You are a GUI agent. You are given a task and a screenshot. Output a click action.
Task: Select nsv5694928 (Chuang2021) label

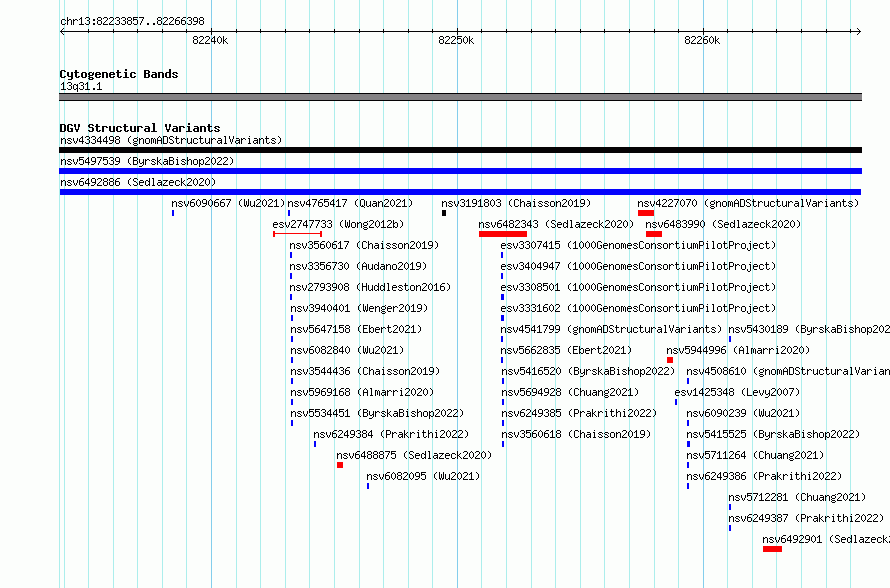pos(570,392)
